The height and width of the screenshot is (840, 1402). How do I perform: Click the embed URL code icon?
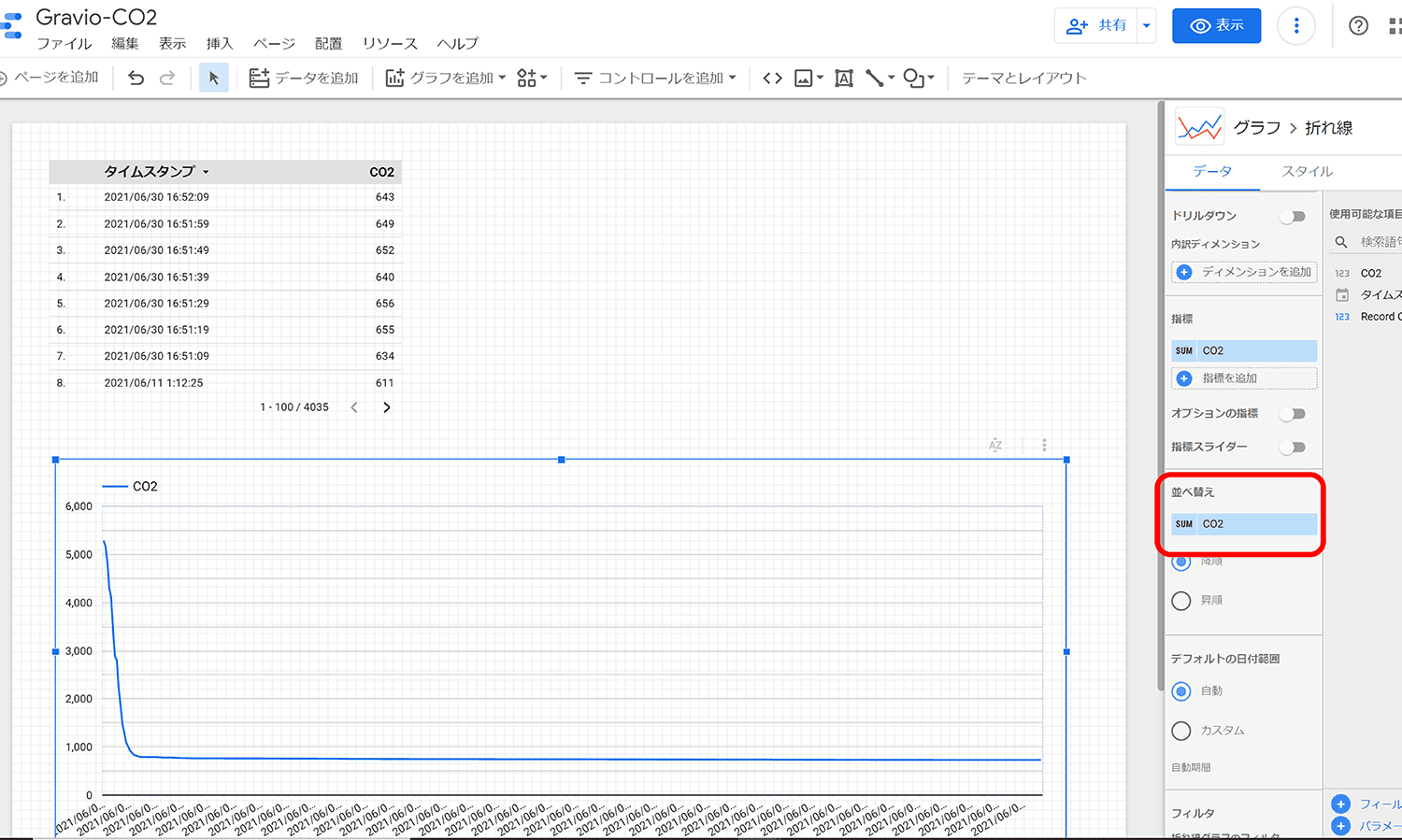pyautogui.click(x=772, y=78)
